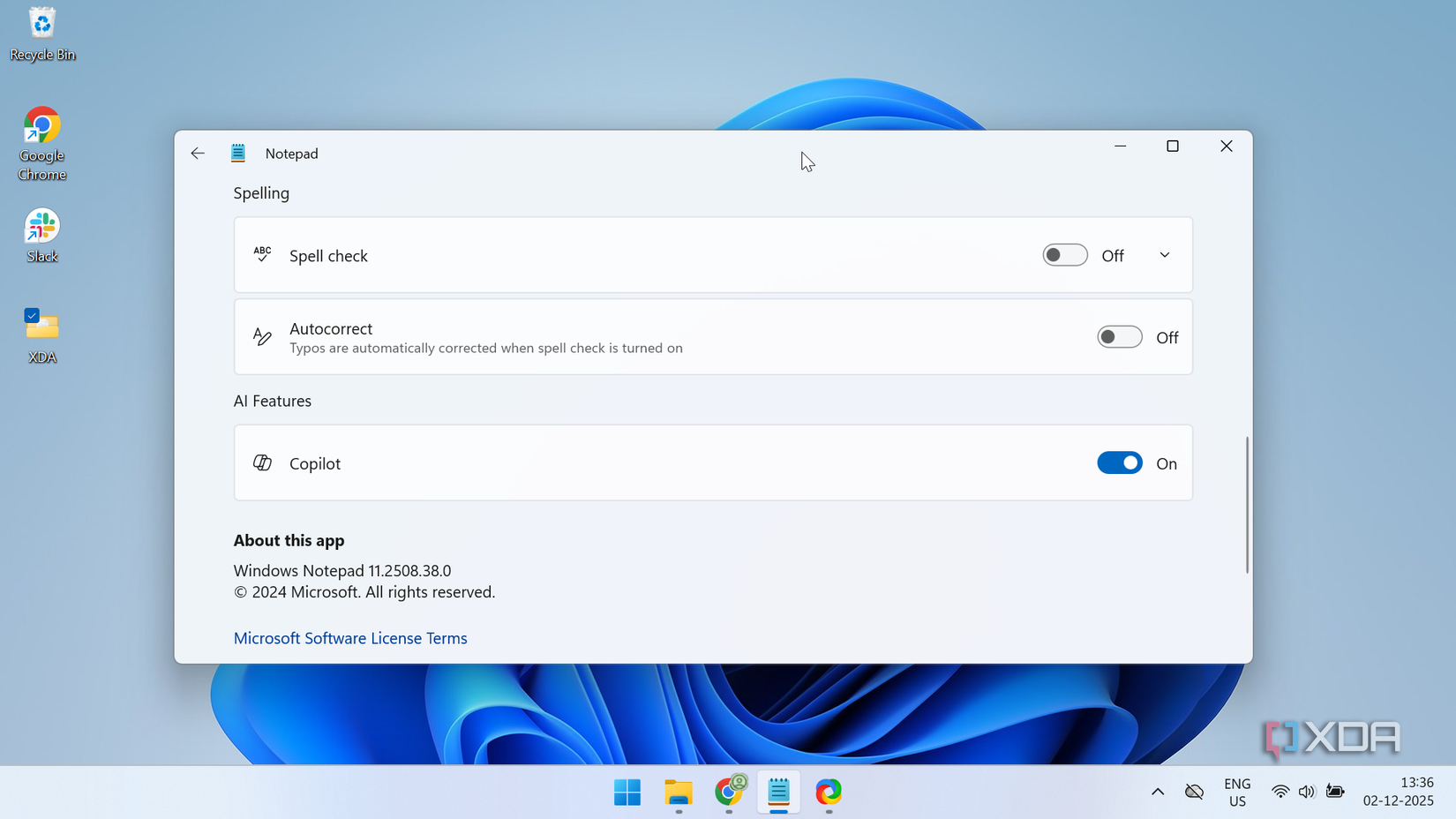1456x819 pixels.
Task: Maximize the Notepad window
Action: 1173,147
